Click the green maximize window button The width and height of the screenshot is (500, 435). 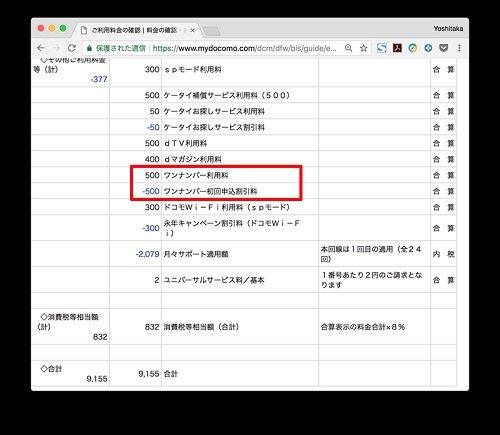click(x=63, y=28)
